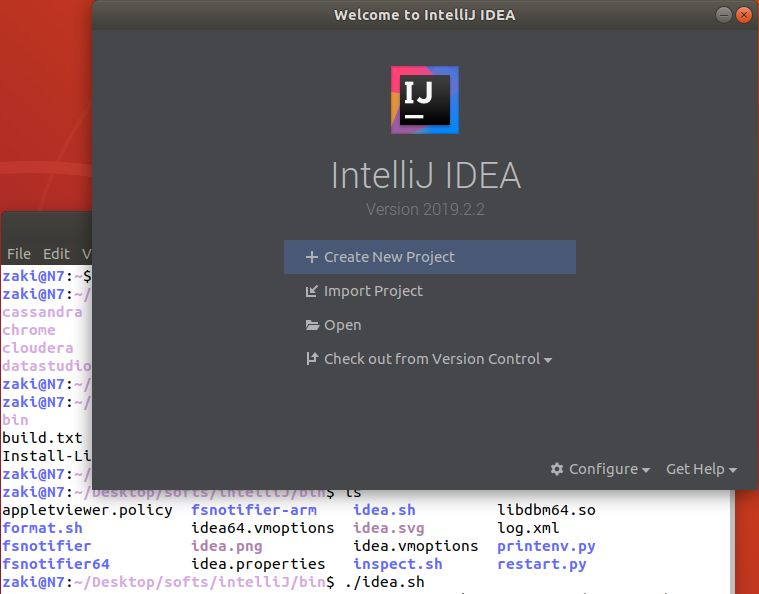Click inspect.sh in the terminal listing
The image size is (759, 594).
pyautogui.click(x=398, y=564)
